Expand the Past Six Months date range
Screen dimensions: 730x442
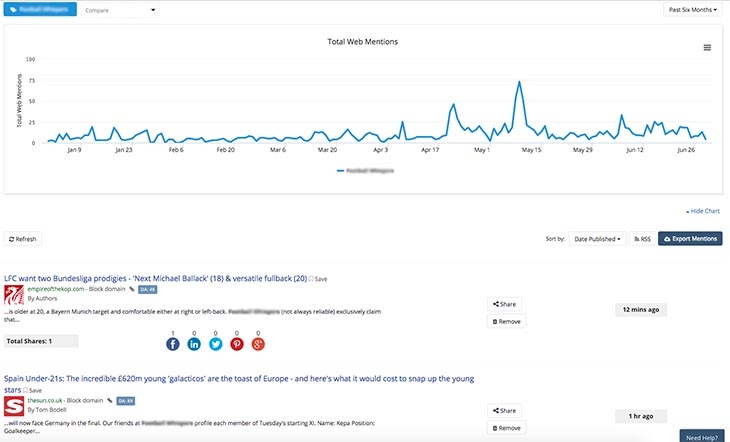point(692,10)
